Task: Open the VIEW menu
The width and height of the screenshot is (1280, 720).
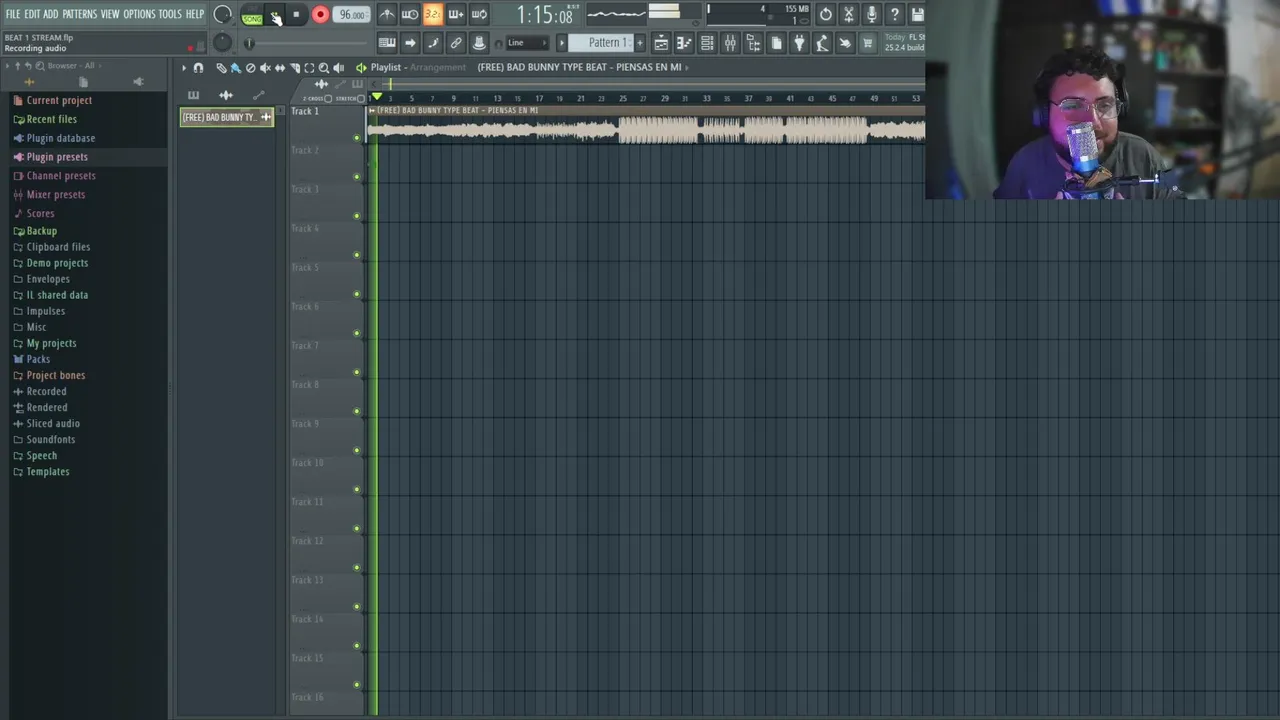Action: tap(110, 14)
